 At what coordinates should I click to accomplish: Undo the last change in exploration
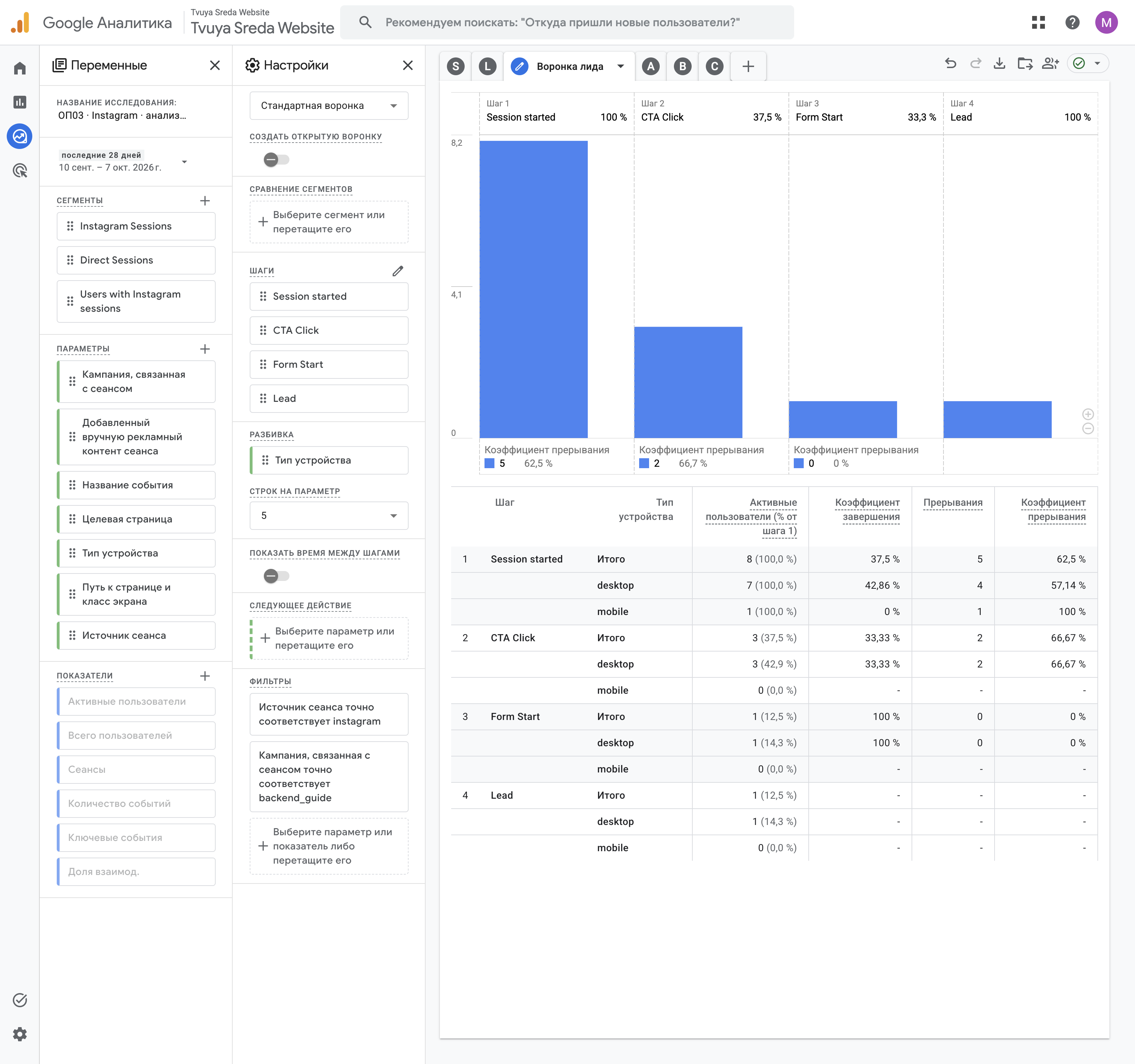(951, 64)
